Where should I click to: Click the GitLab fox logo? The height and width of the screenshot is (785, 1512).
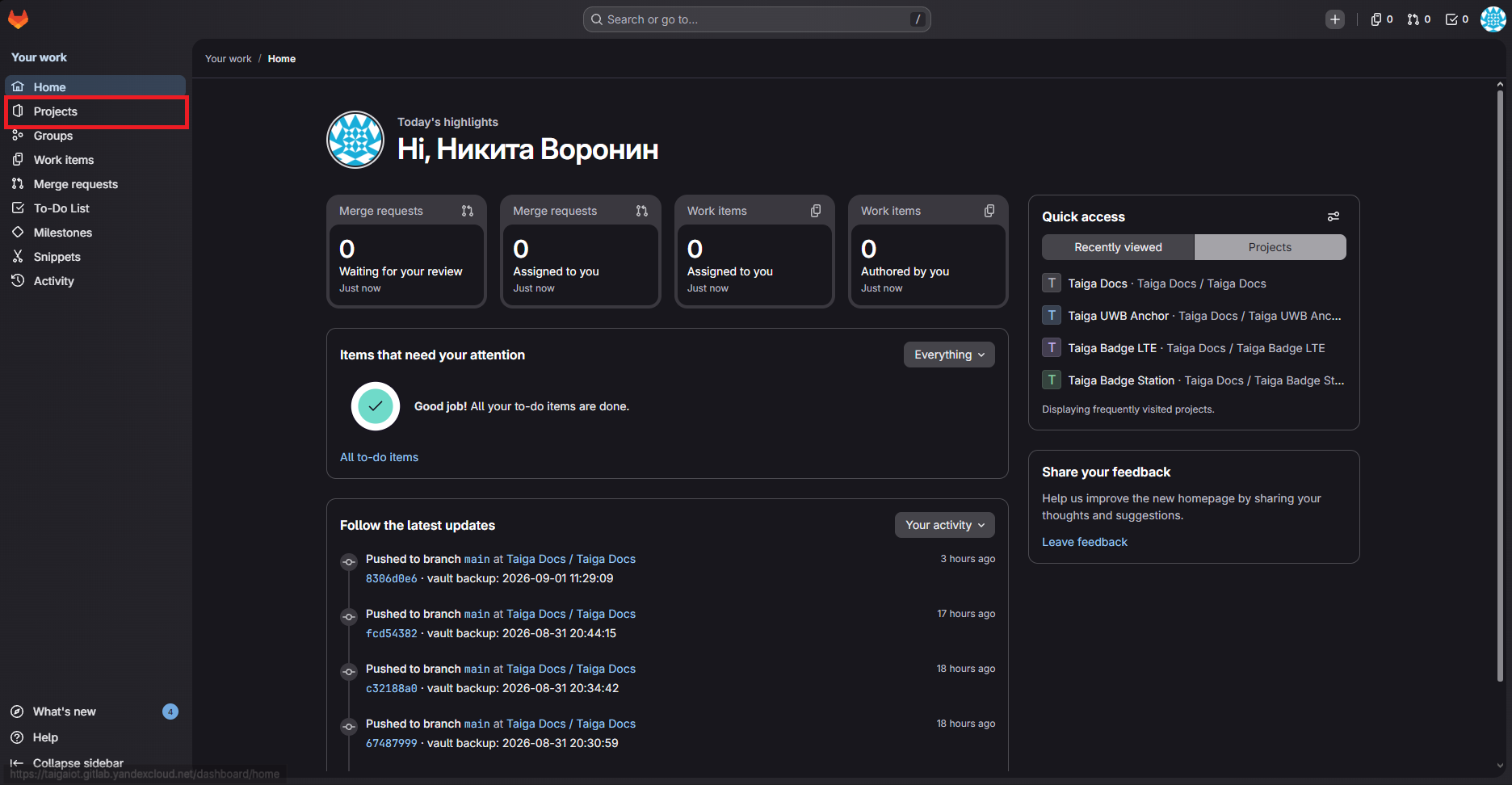coord(18,19)
